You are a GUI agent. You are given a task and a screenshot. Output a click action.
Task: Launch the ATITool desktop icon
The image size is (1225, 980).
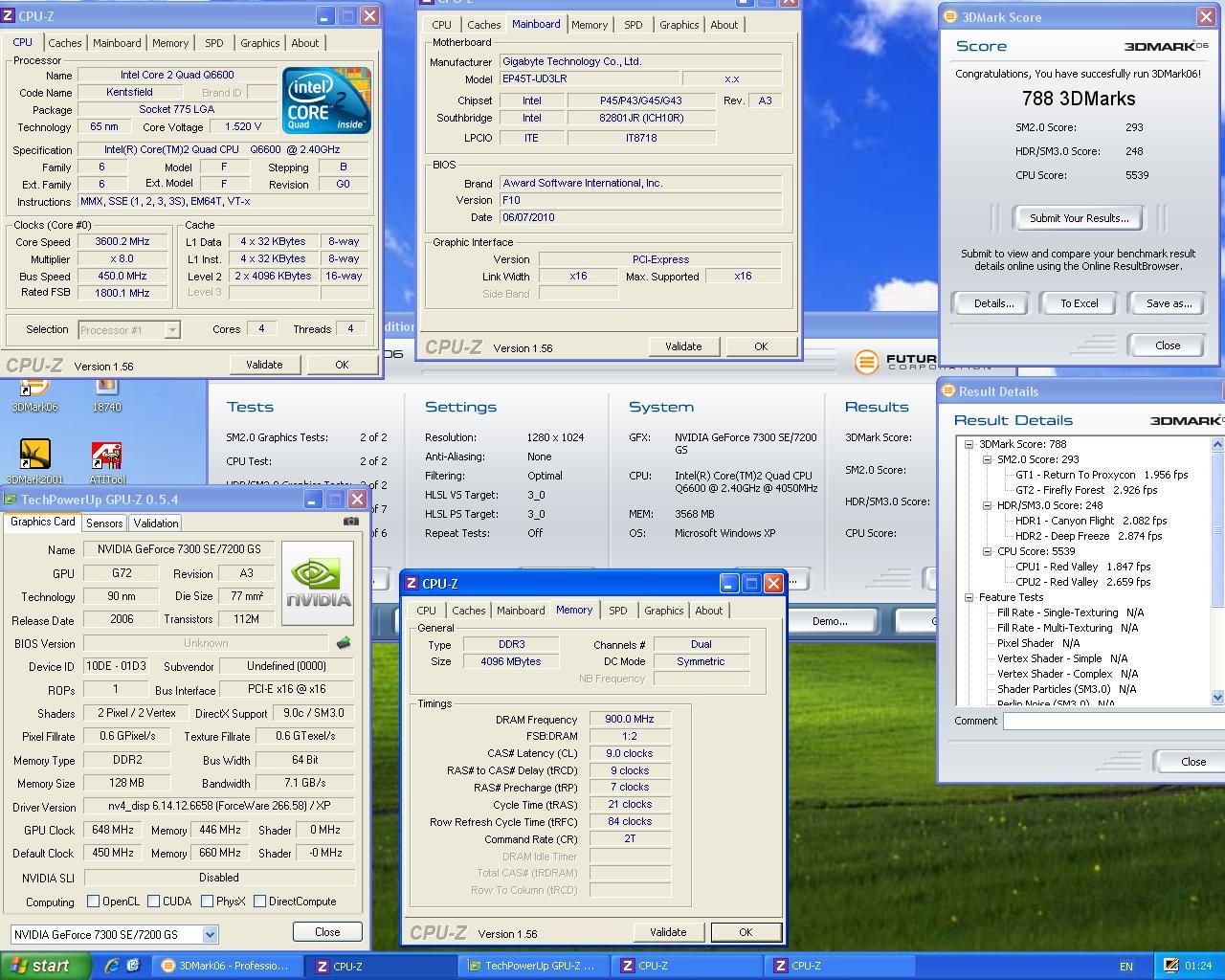[106, 457]
